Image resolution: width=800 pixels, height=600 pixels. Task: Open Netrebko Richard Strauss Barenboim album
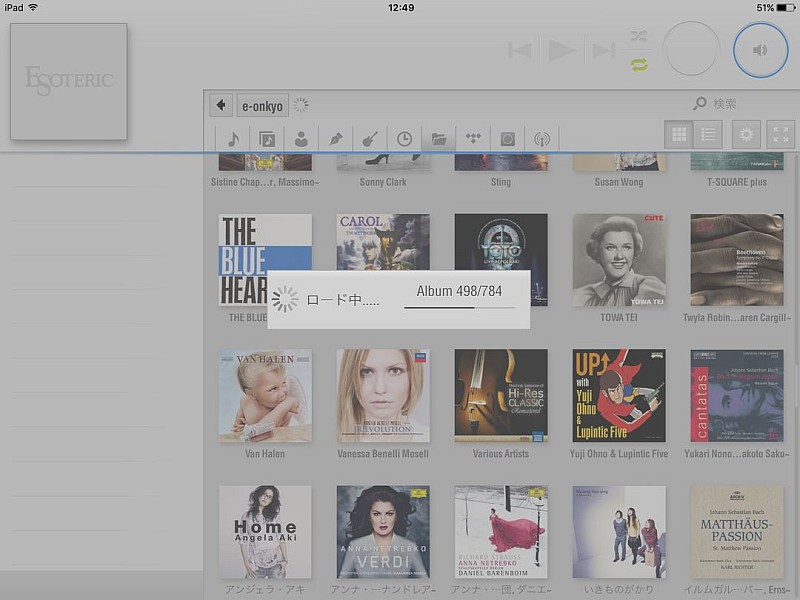coord(501,532)
